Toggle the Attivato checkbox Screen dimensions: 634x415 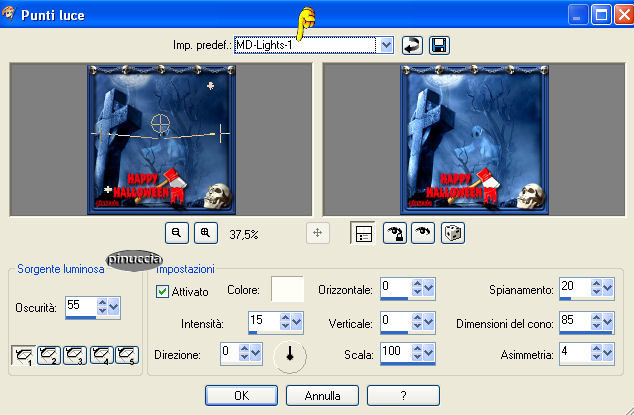[x=162, y=291]
